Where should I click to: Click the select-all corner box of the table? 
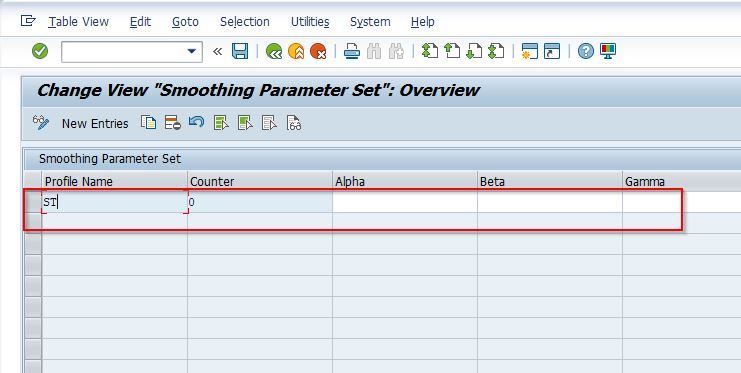click(x=33, y=182)
